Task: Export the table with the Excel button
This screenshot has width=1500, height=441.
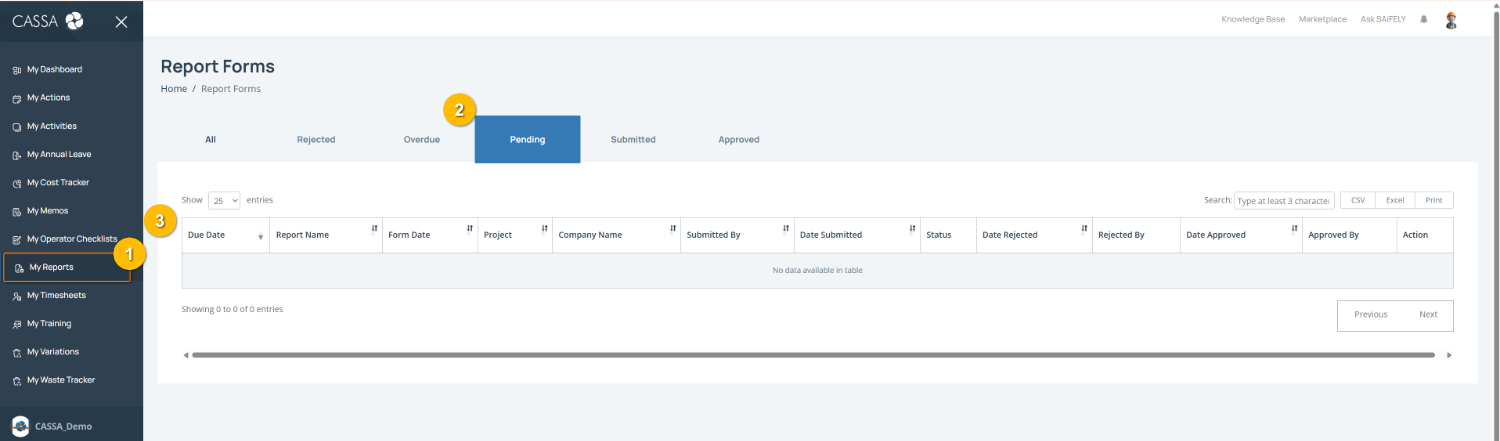Action: tap(1395, 200)
